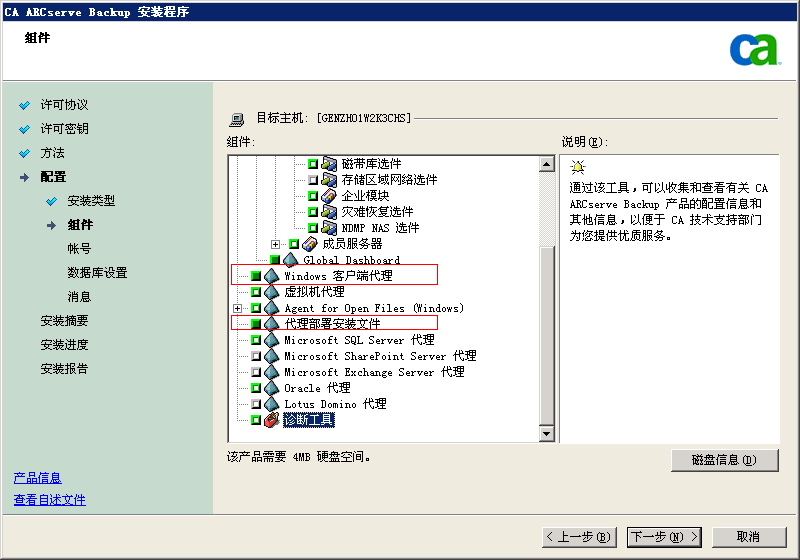Open the 查看自述文件 link
Screen dimensions: 800x560
49,500
